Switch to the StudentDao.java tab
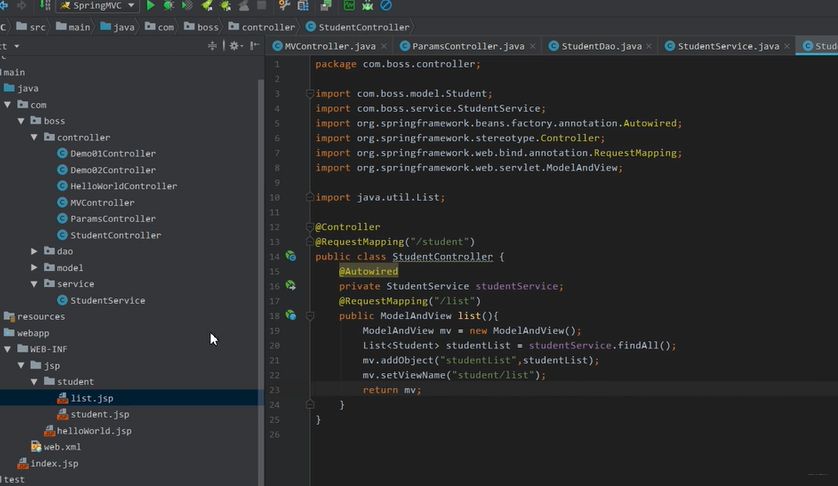 tap(601, 46)
